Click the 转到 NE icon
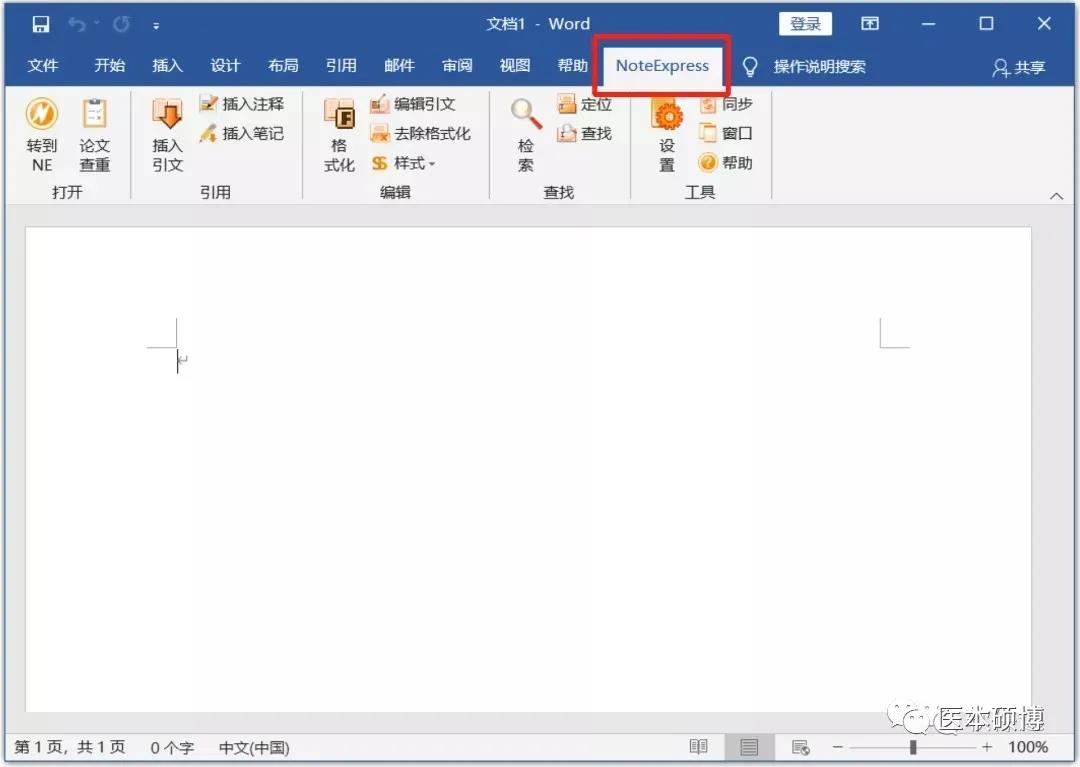Screen dimensions: 1080x767 point(41,135)
